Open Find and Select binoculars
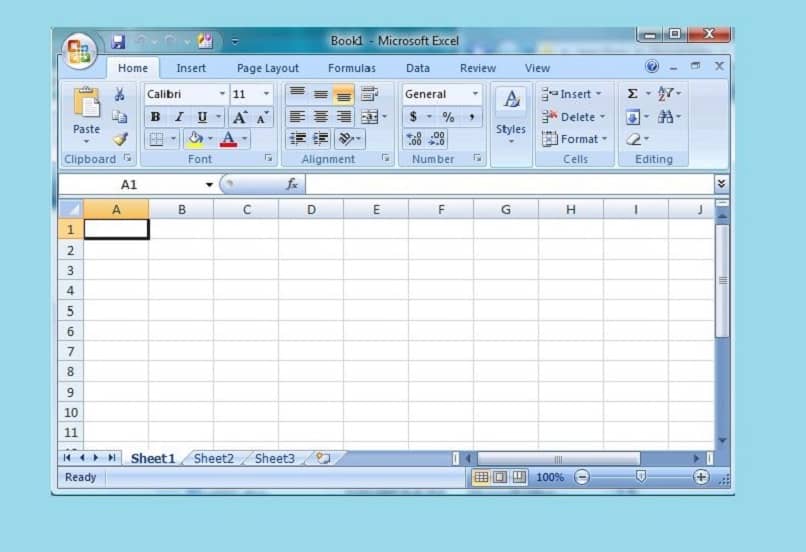The height and width of the screenshot is (552, 806). 666,117
